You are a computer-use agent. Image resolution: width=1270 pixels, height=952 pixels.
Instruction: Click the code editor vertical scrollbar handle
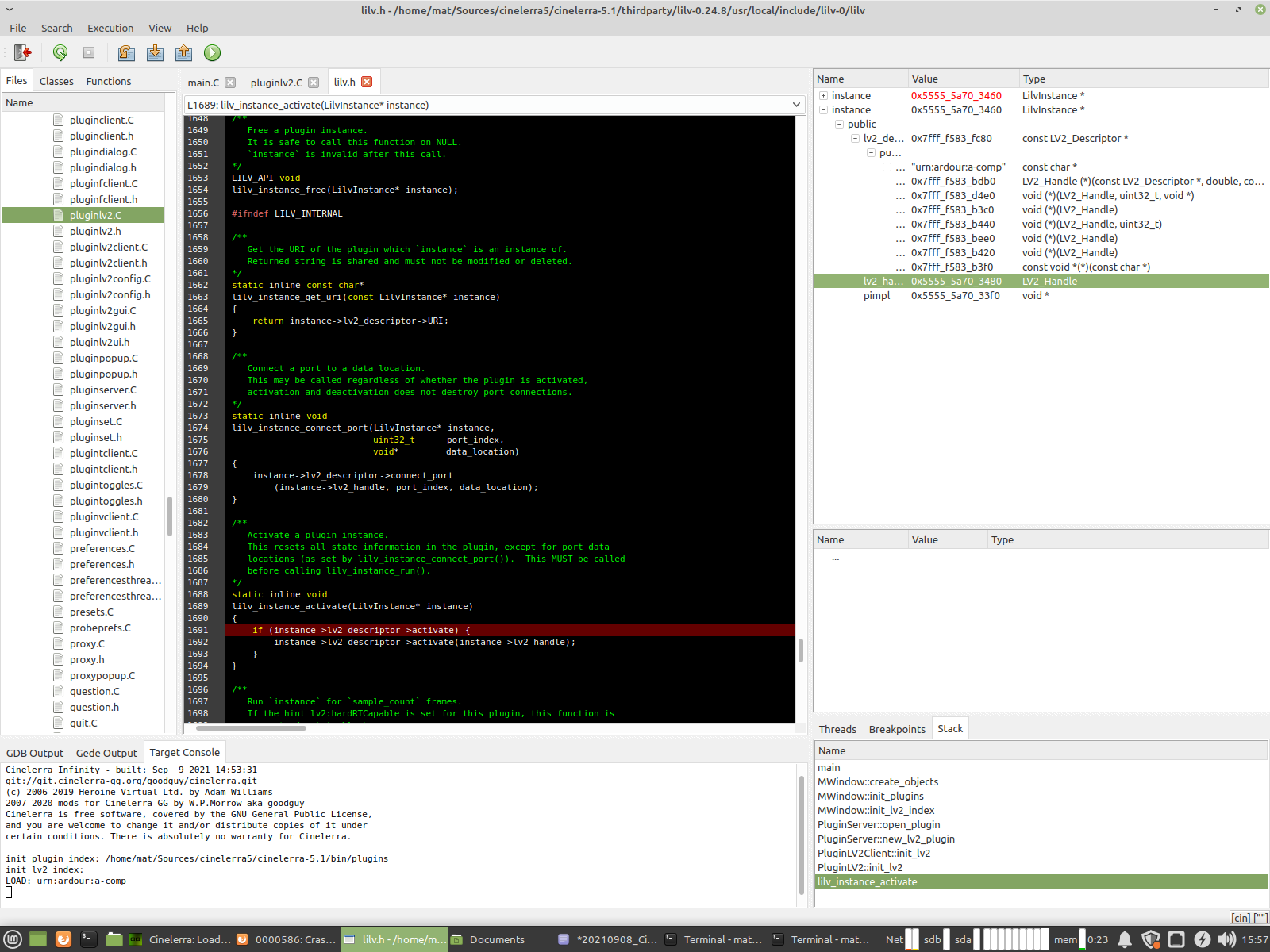(x=800, y=651)
